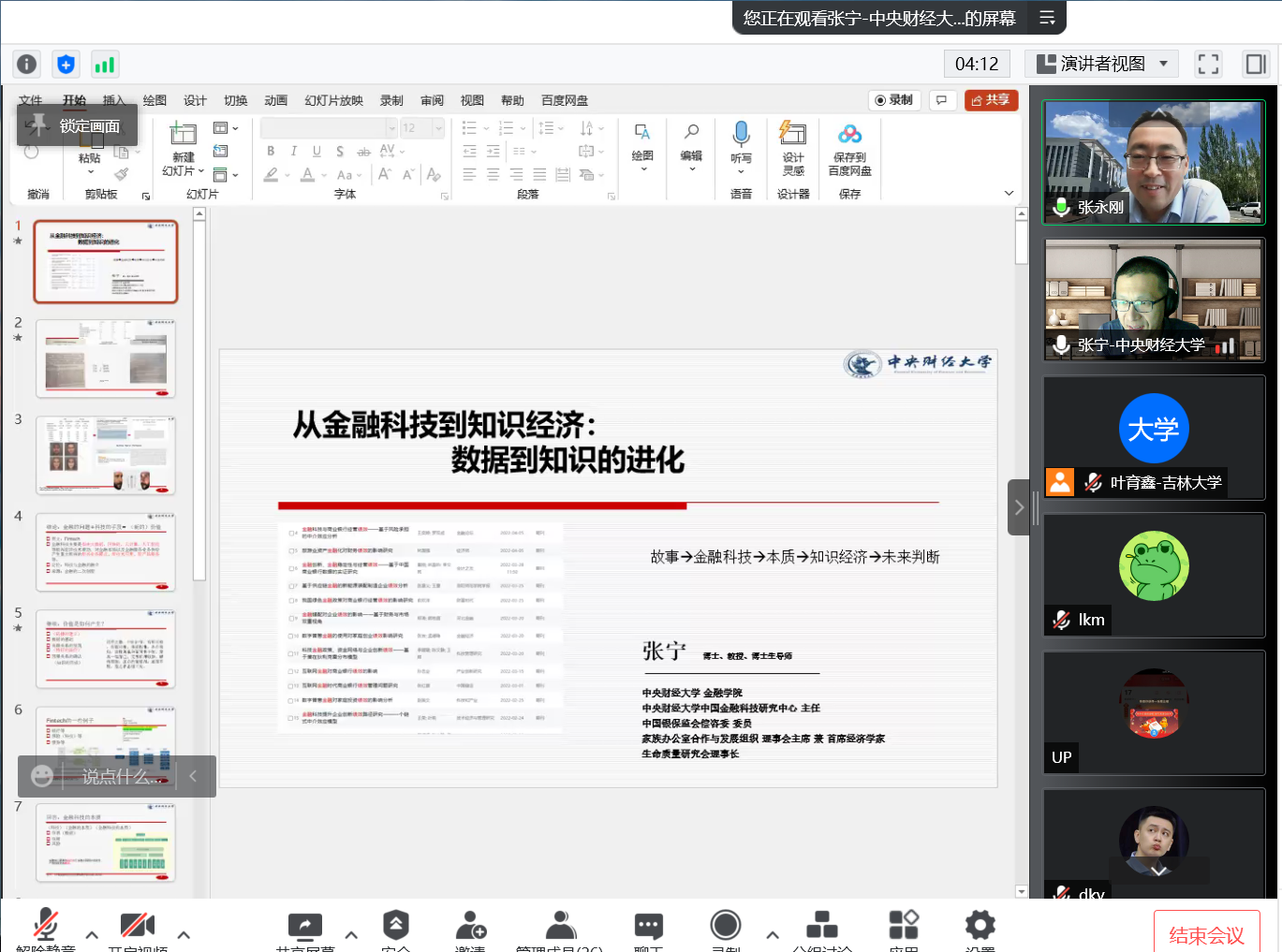Viewport: 1282px width, 952px height.
Task: Select the 动画 ribbon tab
Action: point(275,100)
